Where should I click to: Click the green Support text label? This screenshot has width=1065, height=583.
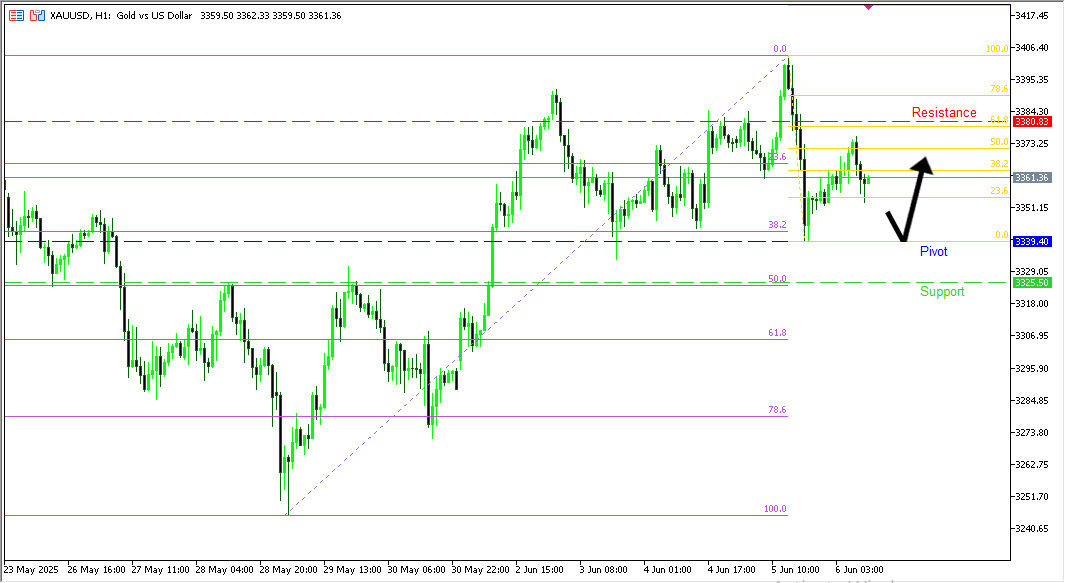click(x=942, y=292)
